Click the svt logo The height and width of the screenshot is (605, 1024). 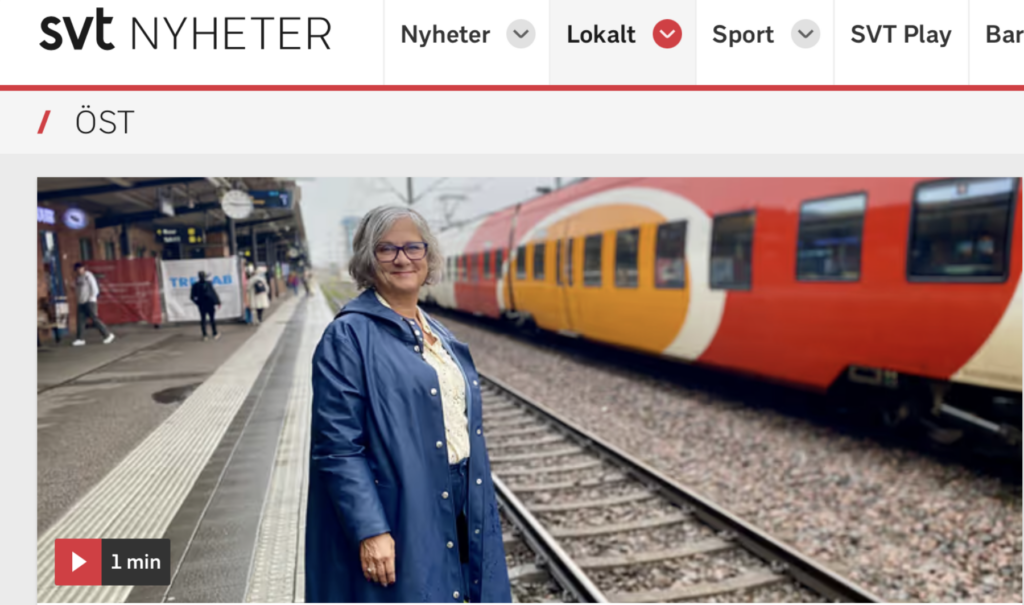point(76,31)
